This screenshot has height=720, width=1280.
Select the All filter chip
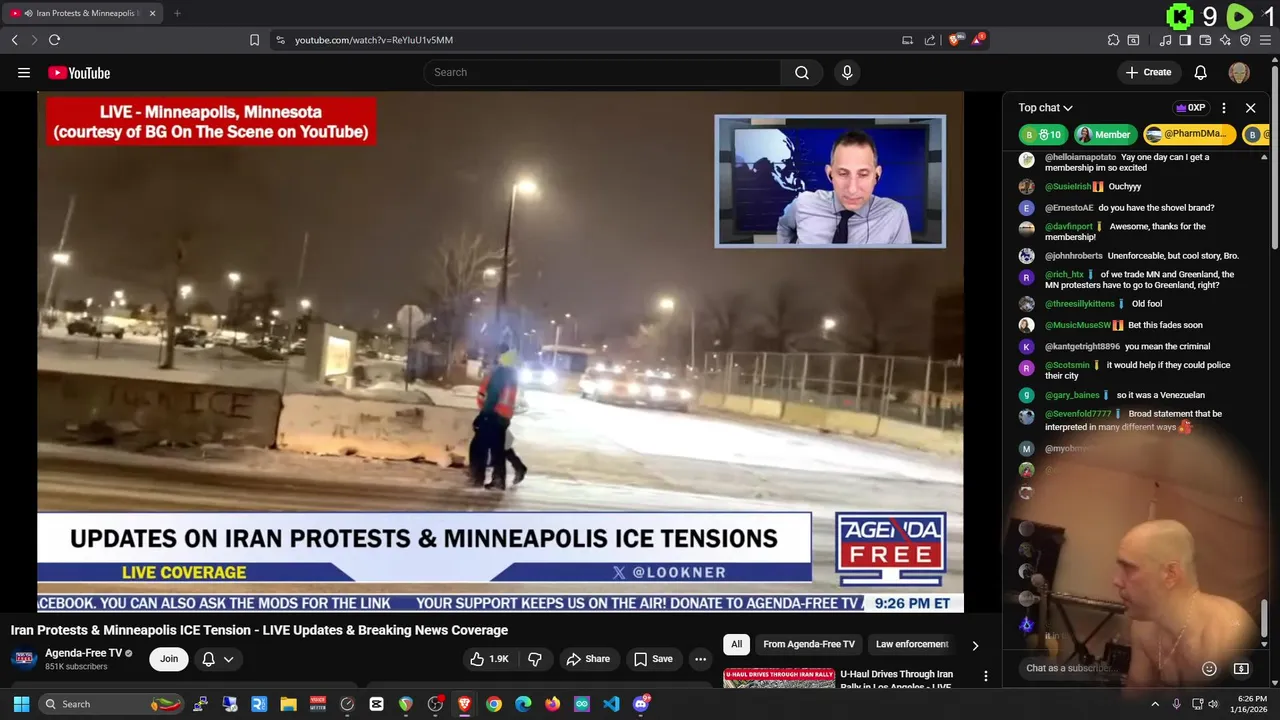click(x=736, y=644)
